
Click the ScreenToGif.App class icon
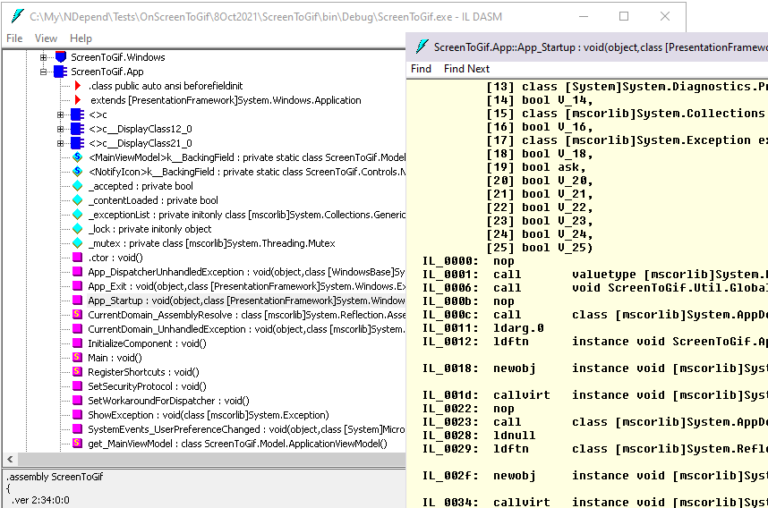61,72
